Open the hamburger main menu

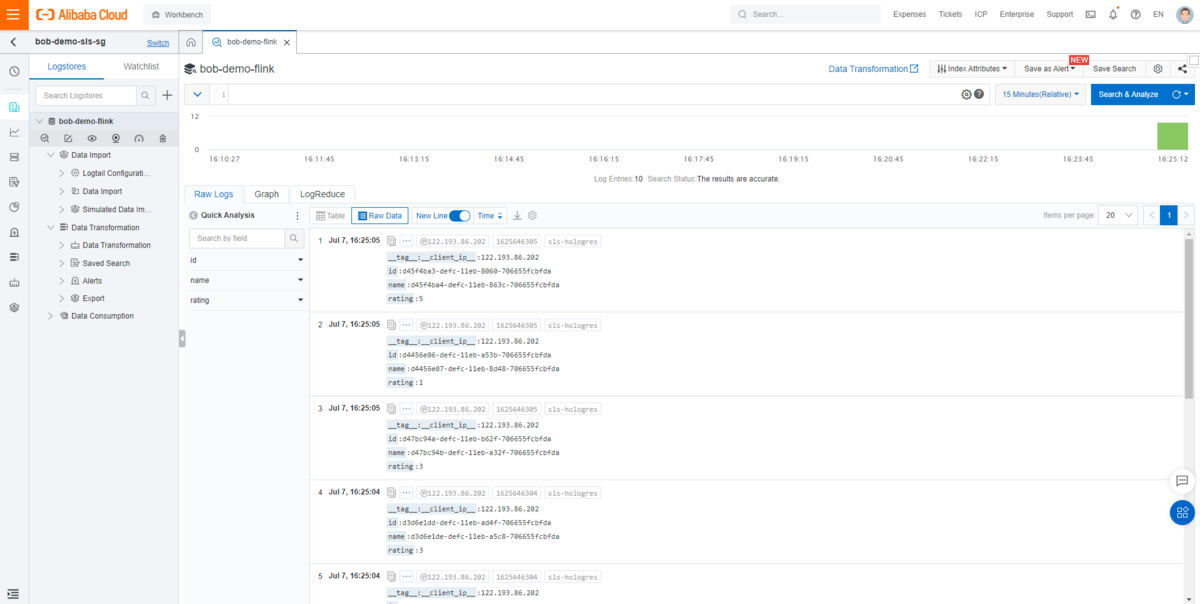pyautogui.click(x=14, y=14)
